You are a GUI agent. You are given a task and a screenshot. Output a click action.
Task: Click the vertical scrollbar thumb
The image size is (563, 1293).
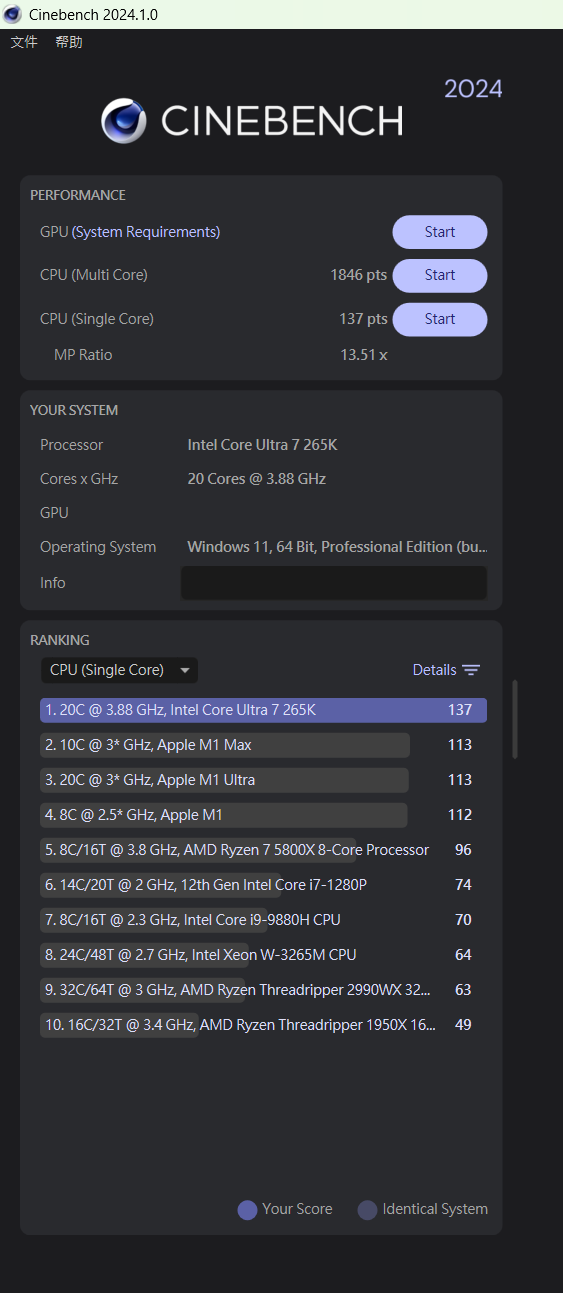516,720
